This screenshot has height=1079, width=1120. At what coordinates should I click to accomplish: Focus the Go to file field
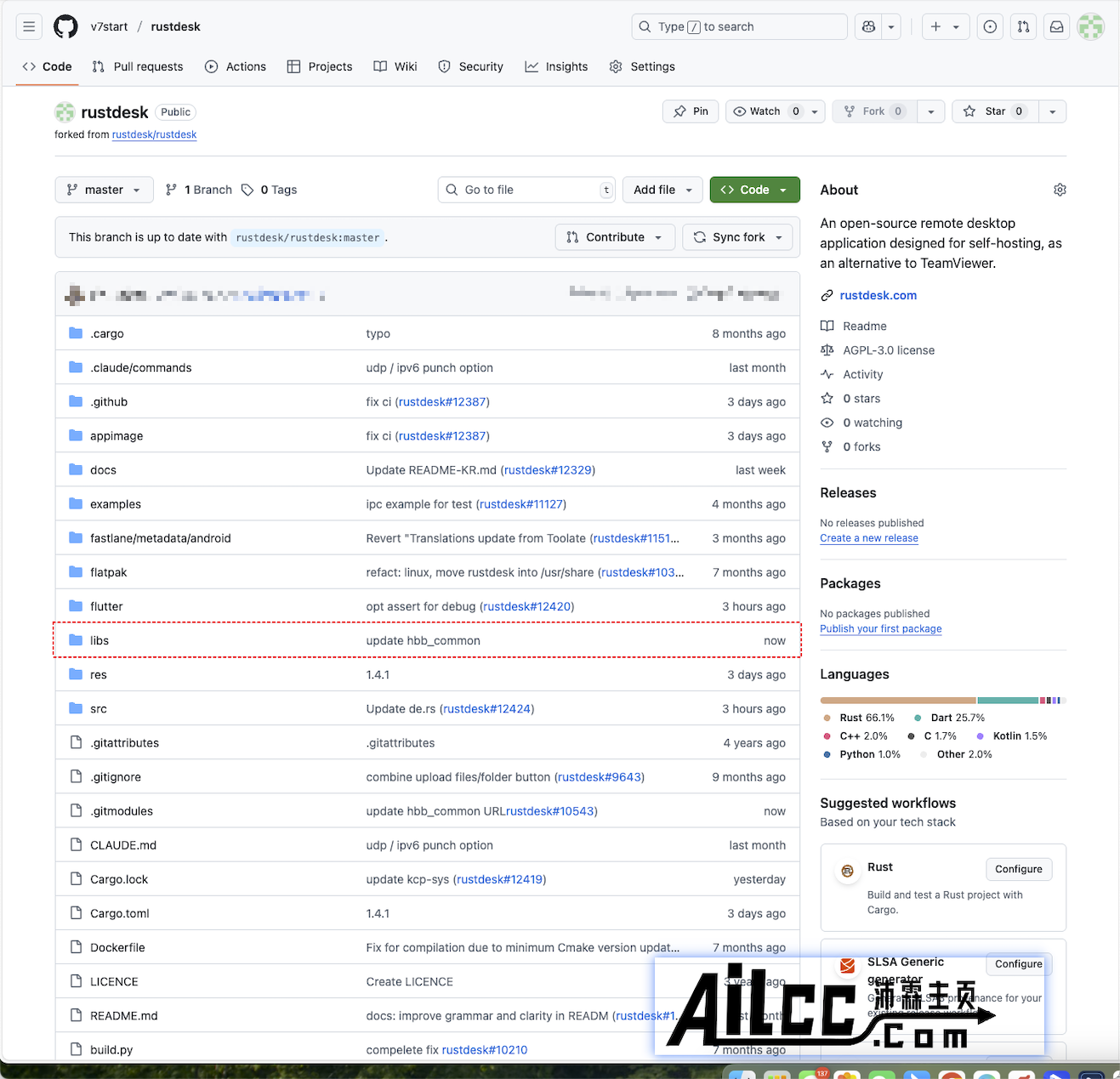(x=526, y=190)
